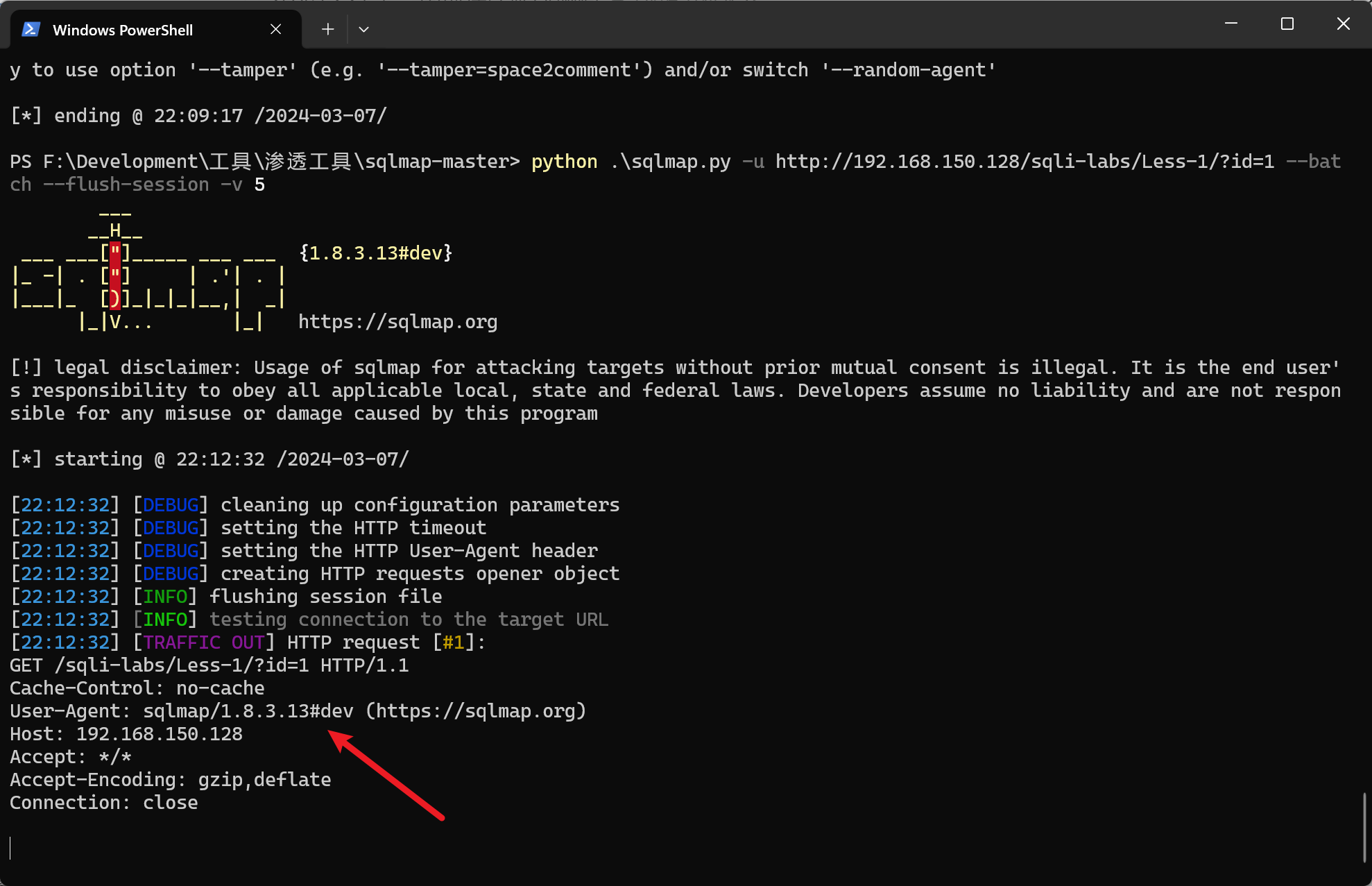Click the '--tamper=space2comment' example text
Image resolution: width=1372 pixels, height=886 pixels.
[509, 70]
